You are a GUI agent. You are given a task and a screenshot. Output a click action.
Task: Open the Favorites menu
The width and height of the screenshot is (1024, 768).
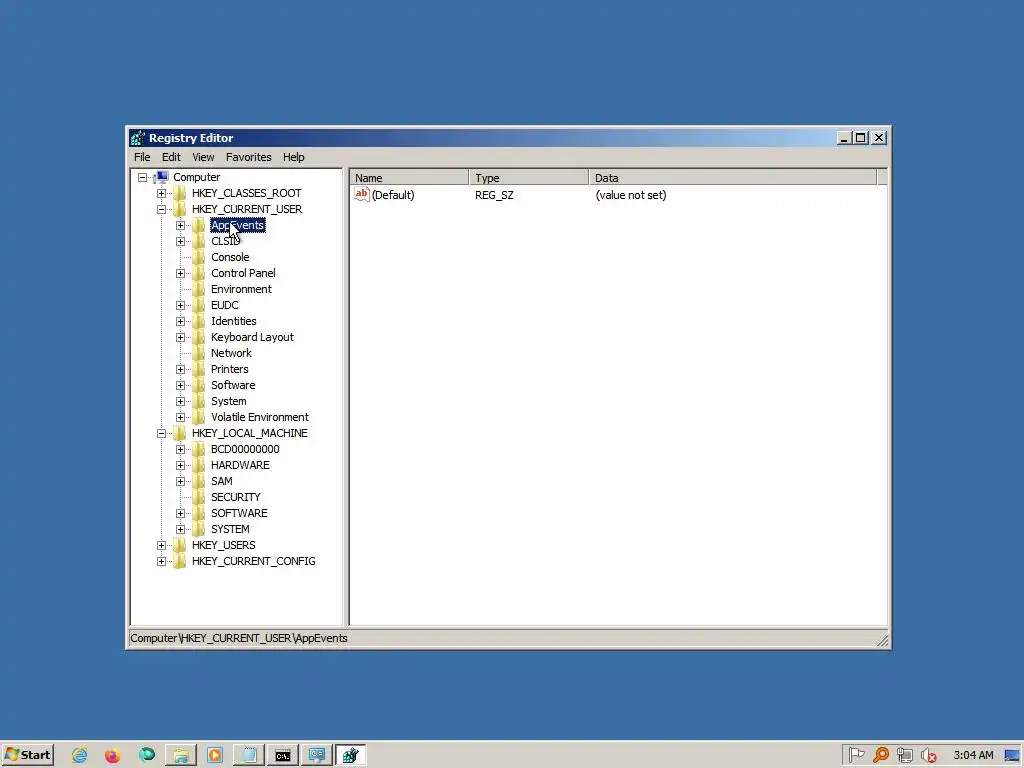[x=248, y=157]
